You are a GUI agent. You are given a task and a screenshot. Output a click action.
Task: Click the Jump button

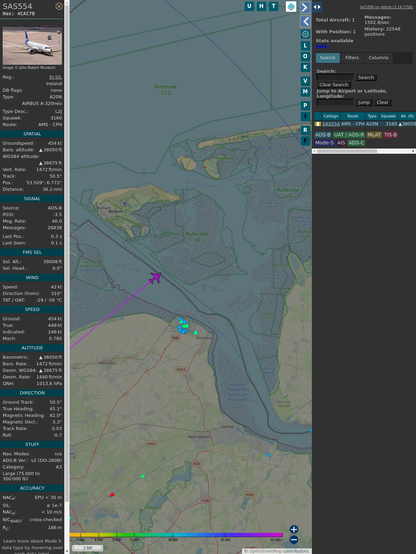tap(364, 102)
